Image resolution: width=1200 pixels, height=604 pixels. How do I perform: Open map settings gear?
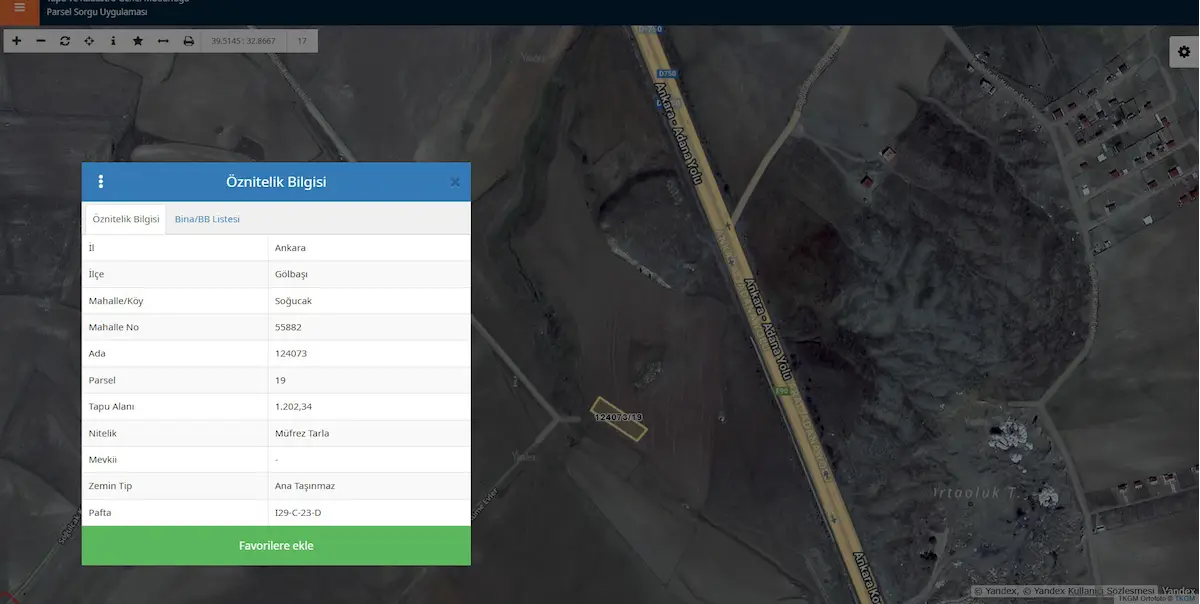[1184, 52]
